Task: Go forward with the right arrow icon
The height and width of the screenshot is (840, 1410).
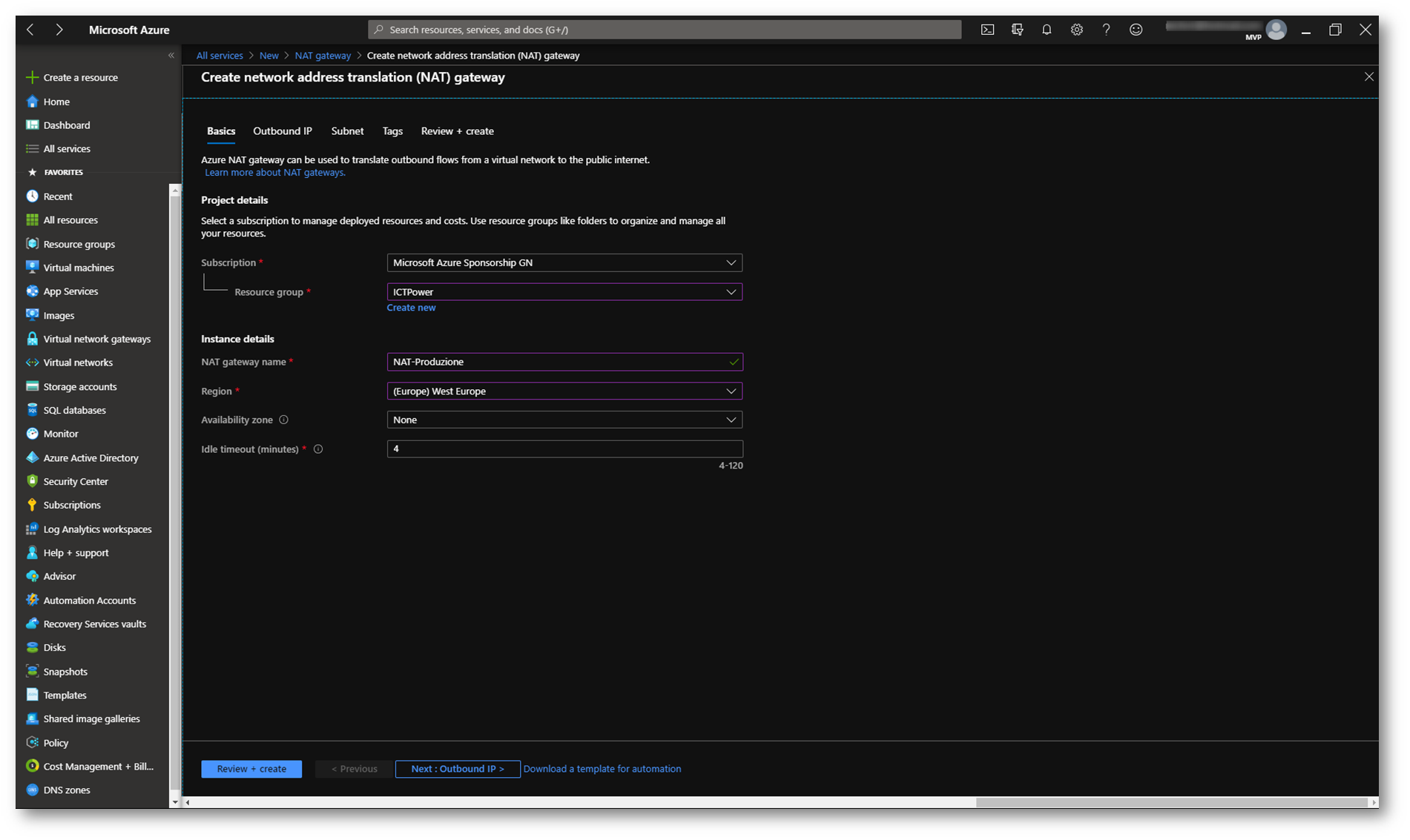Action: tap(59, 30)
